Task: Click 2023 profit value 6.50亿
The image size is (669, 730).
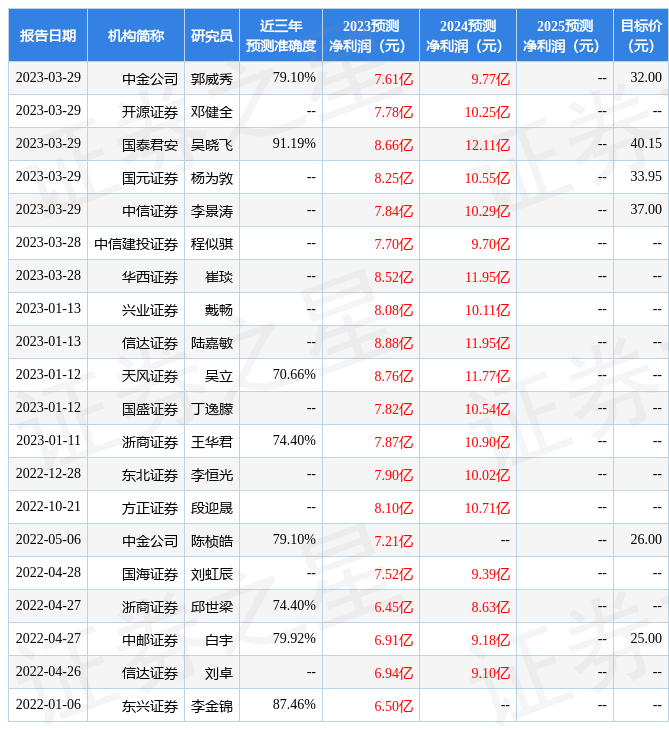Action: (394, 707)
